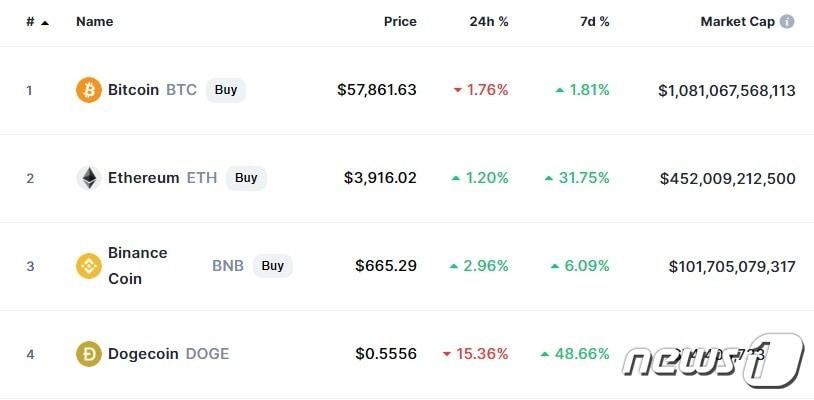Click the Binance Coin logo icon
The height and width of the screenshot is (400, 814).
(x=89, y=266)
